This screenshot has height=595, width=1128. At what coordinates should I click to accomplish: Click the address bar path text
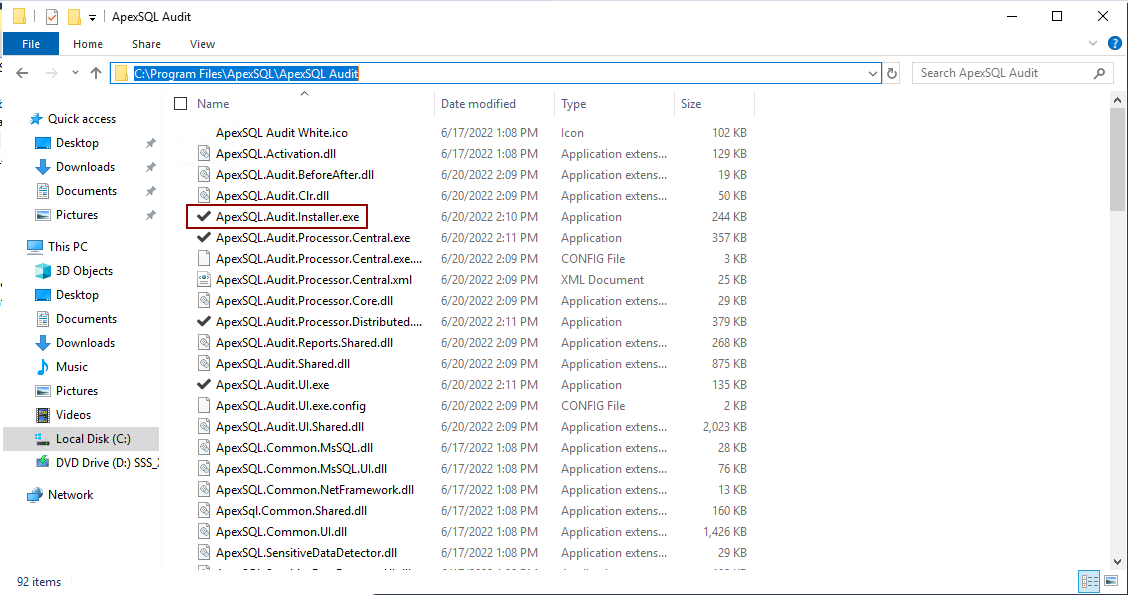pos(246,73)
